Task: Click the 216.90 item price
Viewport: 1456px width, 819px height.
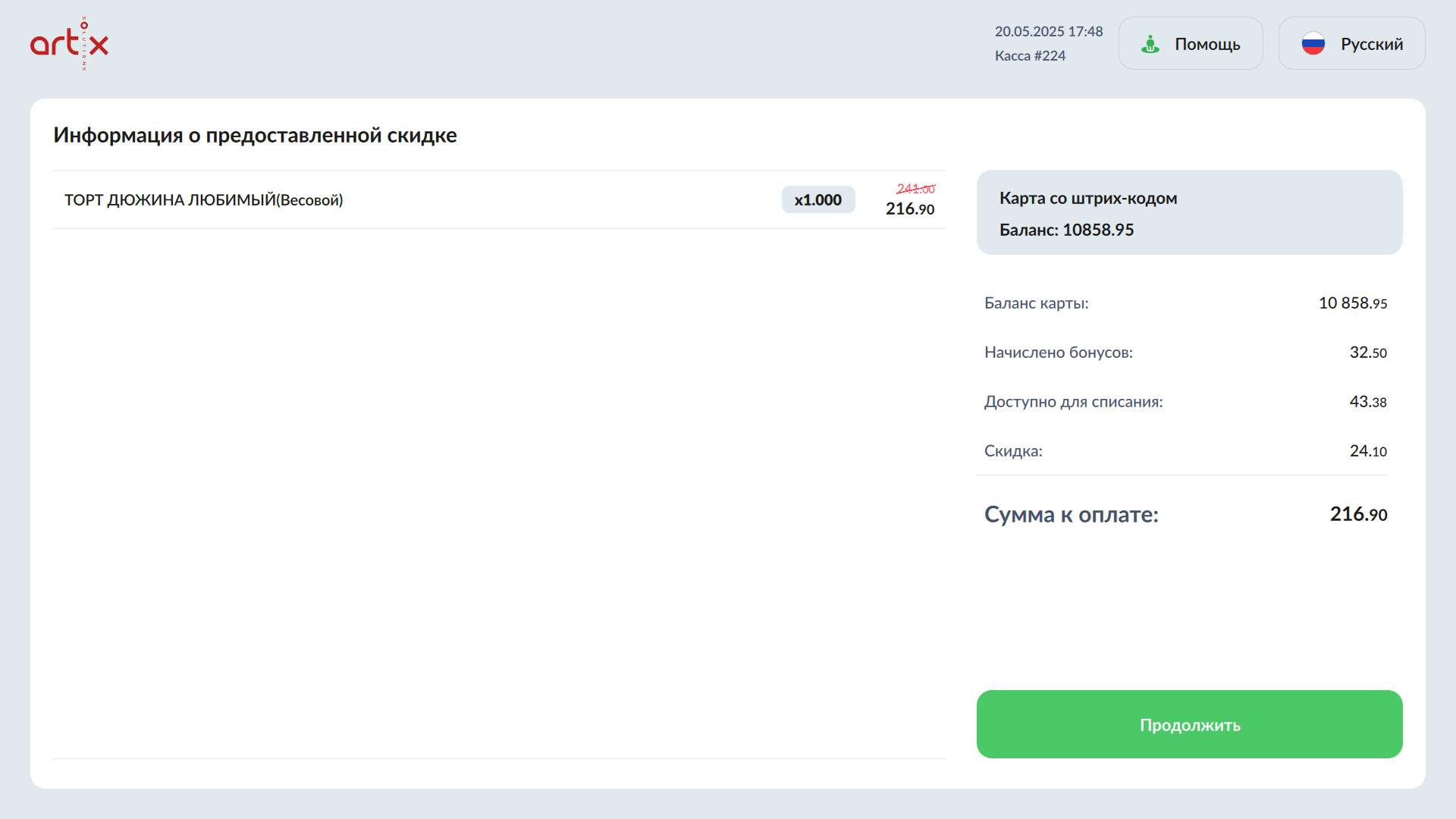Action: point(909,209)
